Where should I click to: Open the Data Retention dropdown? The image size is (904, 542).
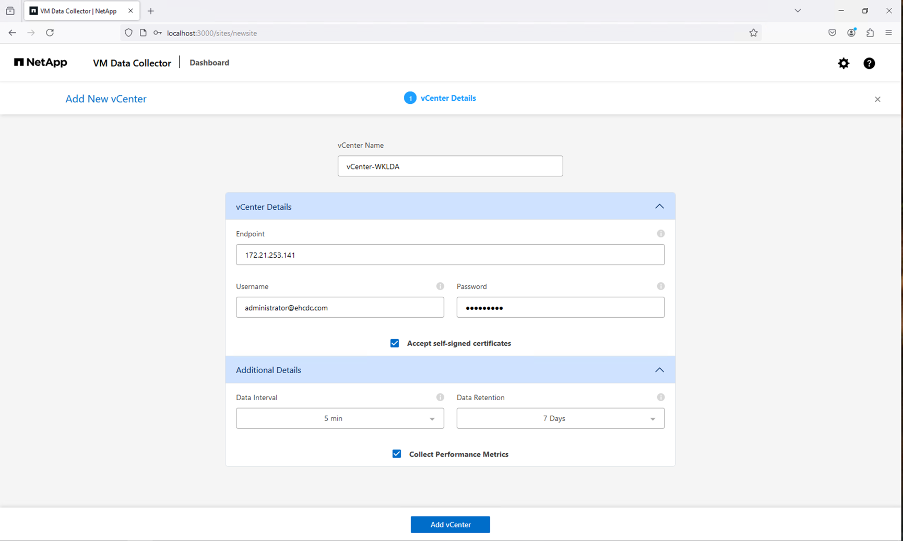pos(560,418)
